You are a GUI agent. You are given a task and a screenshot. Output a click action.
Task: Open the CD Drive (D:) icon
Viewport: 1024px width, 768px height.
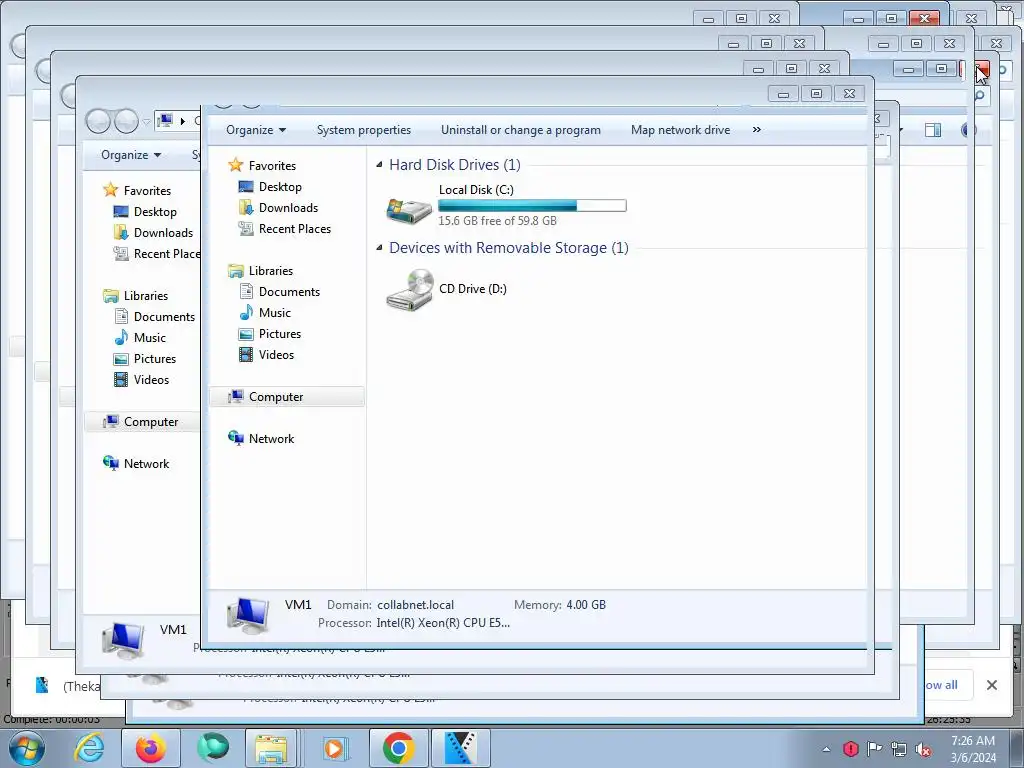click(409, 290)
